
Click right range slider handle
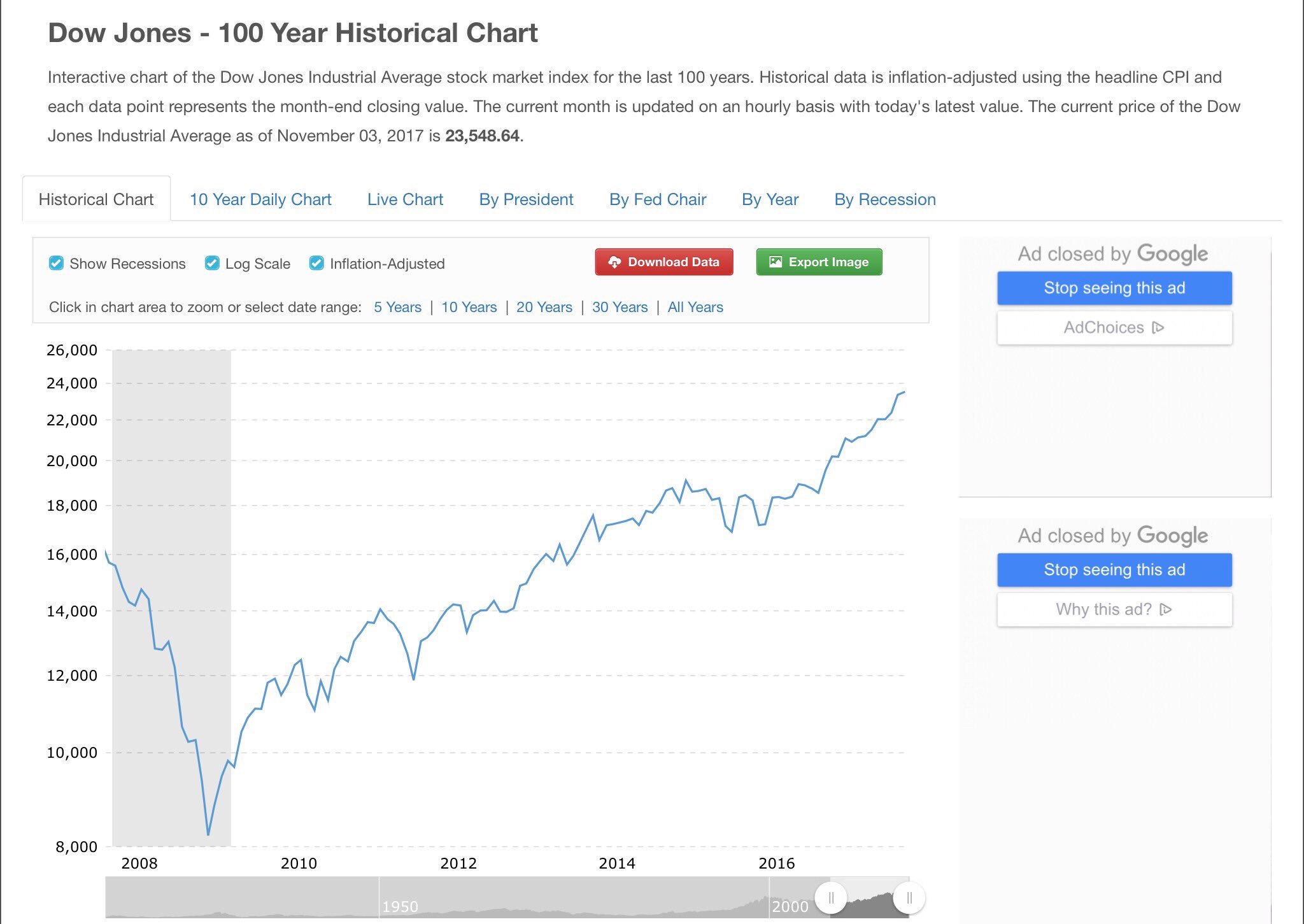[x=909, y=898]
